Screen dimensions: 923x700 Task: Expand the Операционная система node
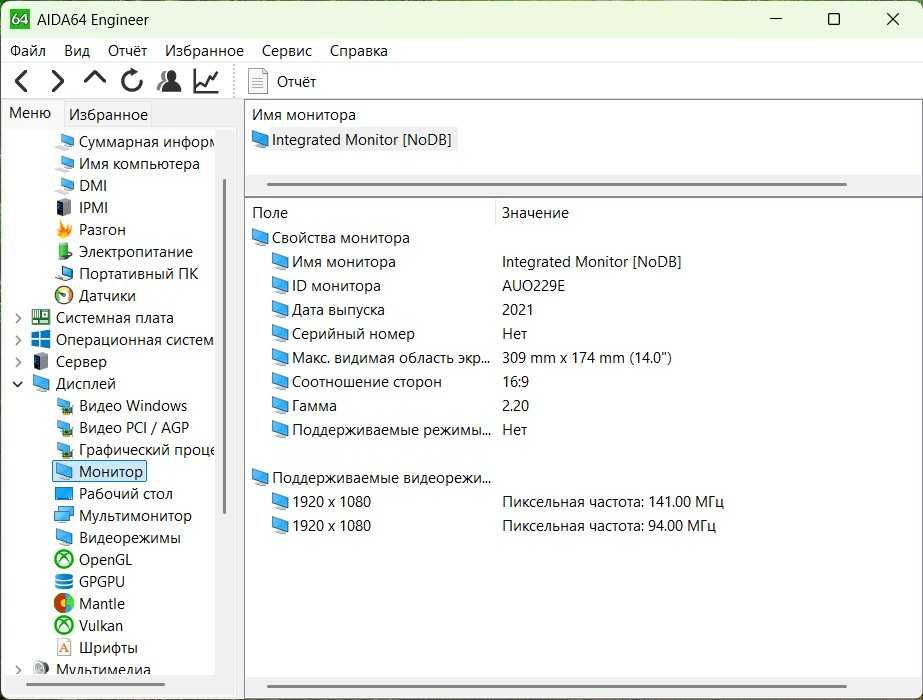18,340
